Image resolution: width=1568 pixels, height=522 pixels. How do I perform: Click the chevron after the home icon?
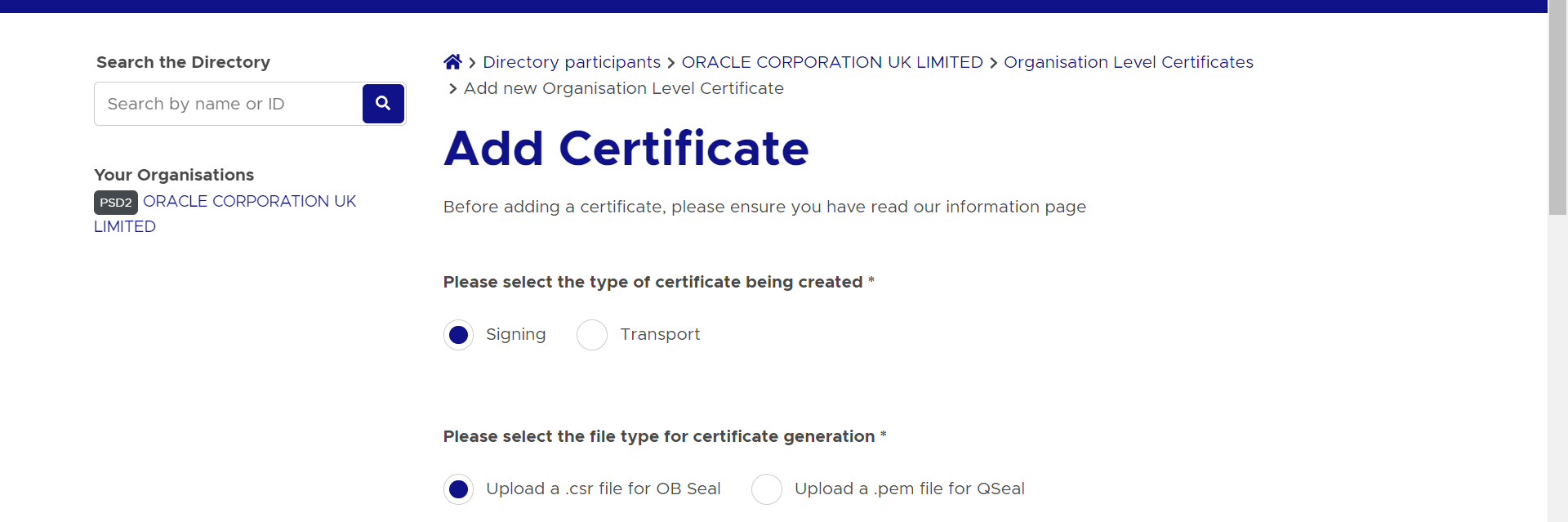coord(472,63)
